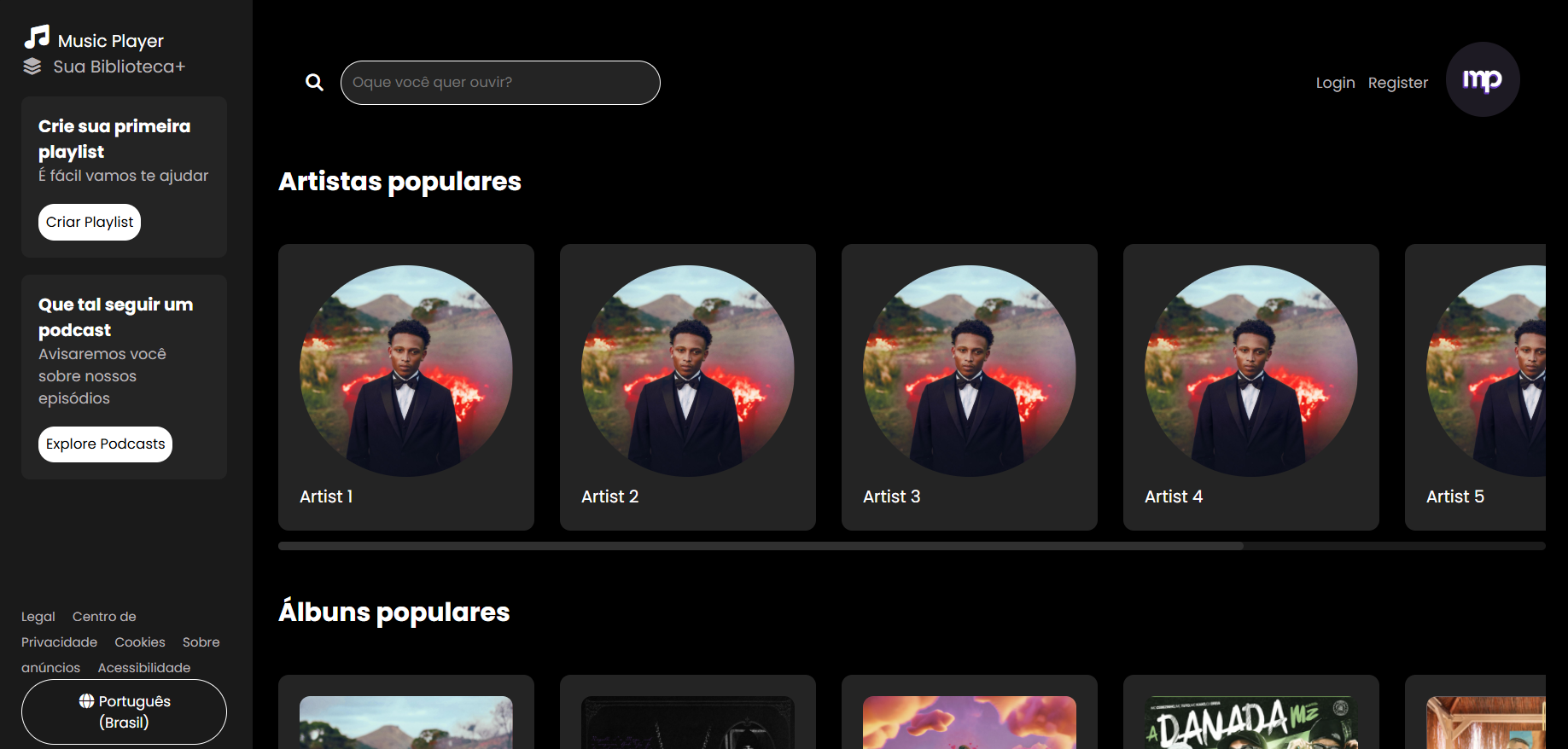
Task: Open Artist 1 circular photo
Action: (406, 371)
